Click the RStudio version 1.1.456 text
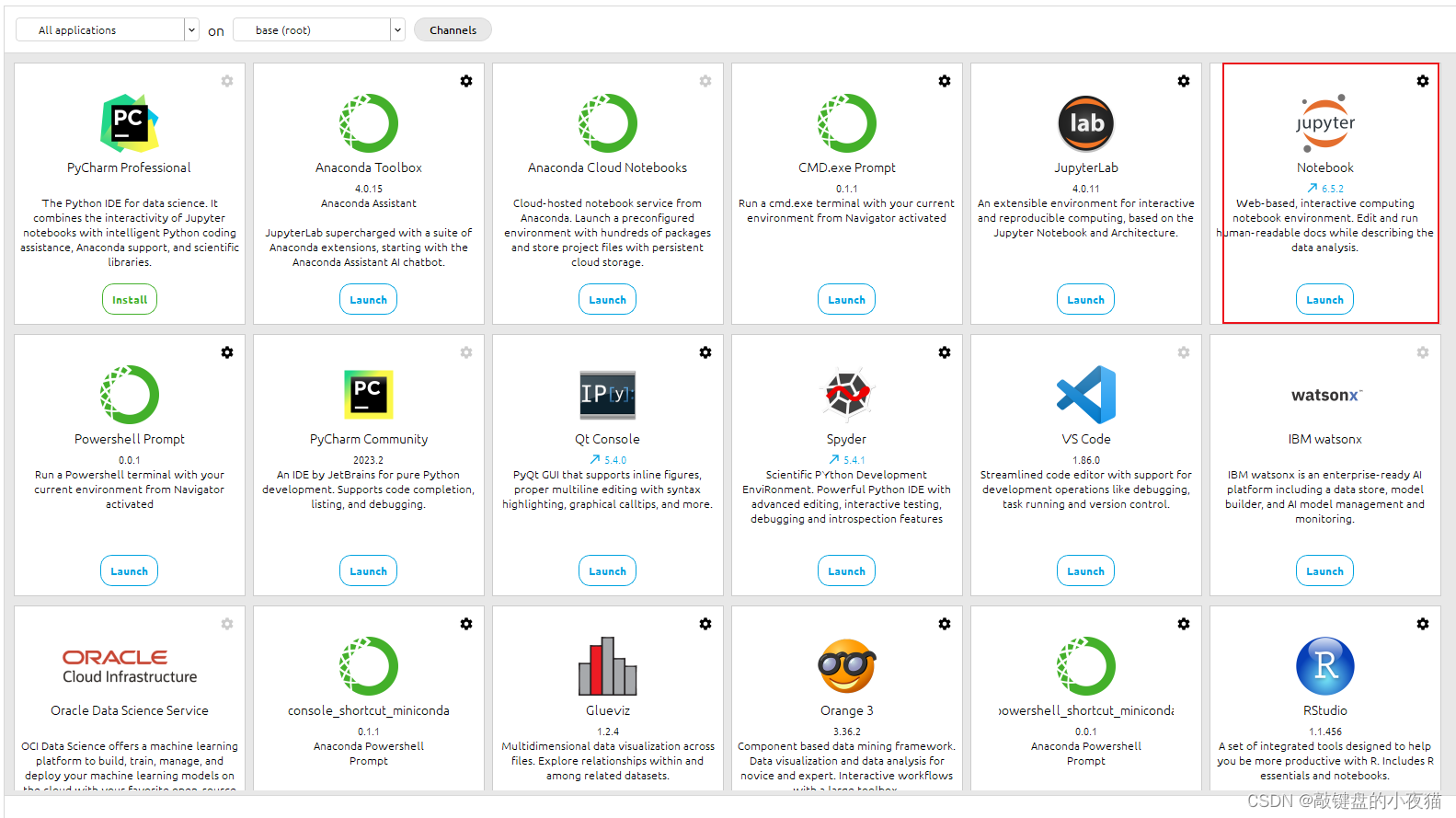1456x818 pixels. [x=1325, y=732]
